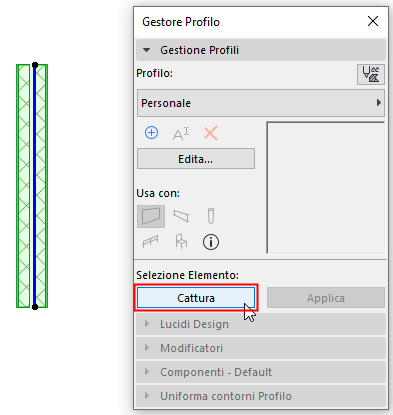Toggle the Beam use-with icon
The width and height of the screenshot is (393, 415).
click(x=181, y=216)
